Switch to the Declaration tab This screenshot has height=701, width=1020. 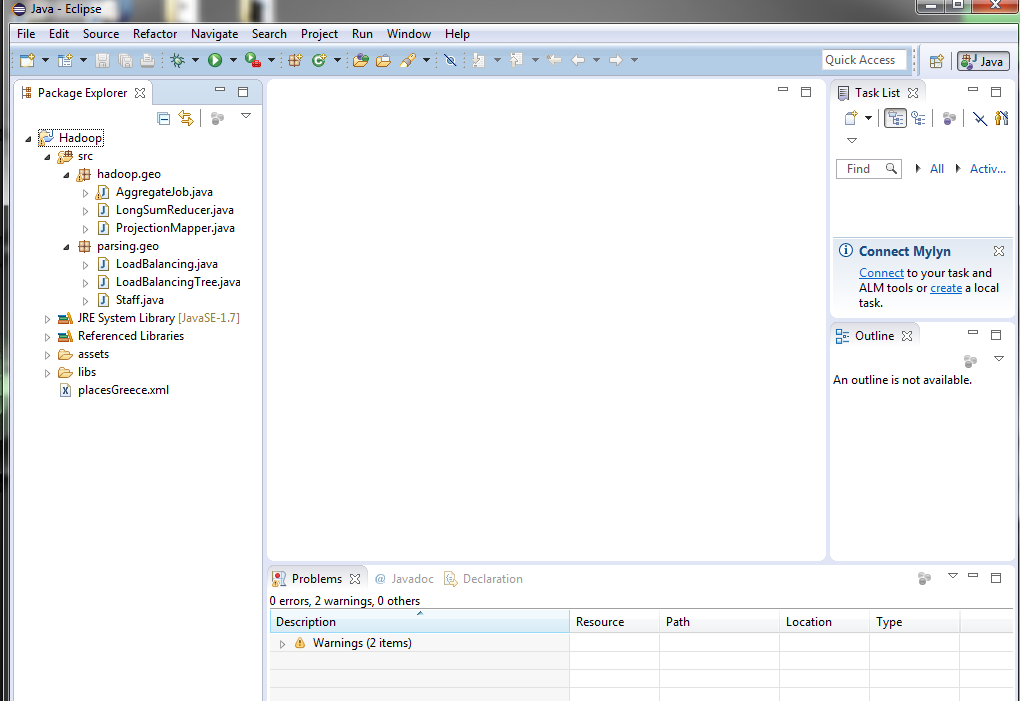(x=483, y=579)
